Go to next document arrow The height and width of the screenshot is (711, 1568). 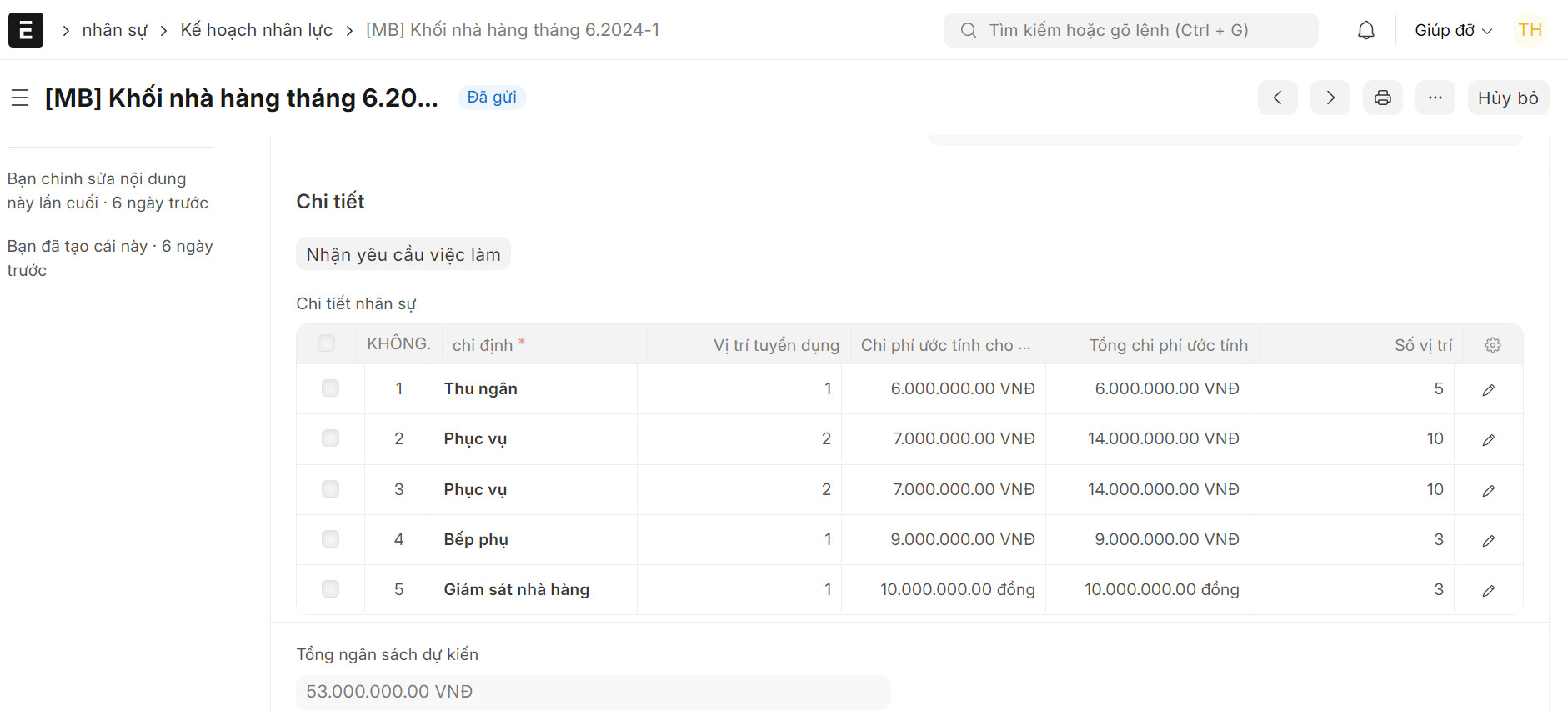tap(1330, 98)
